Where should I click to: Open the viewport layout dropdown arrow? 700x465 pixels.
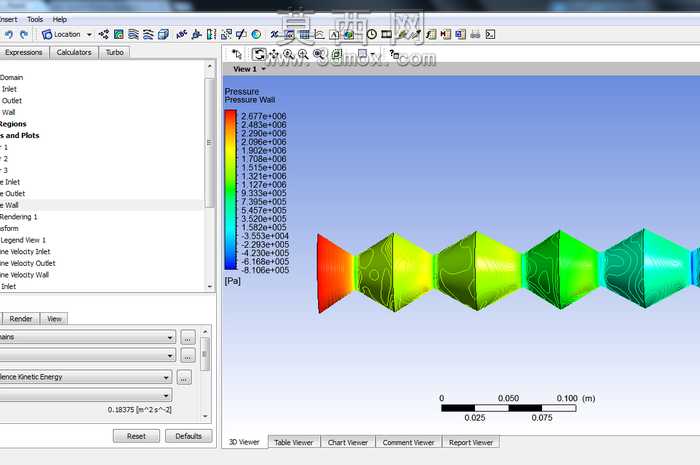tap(373, 54)
